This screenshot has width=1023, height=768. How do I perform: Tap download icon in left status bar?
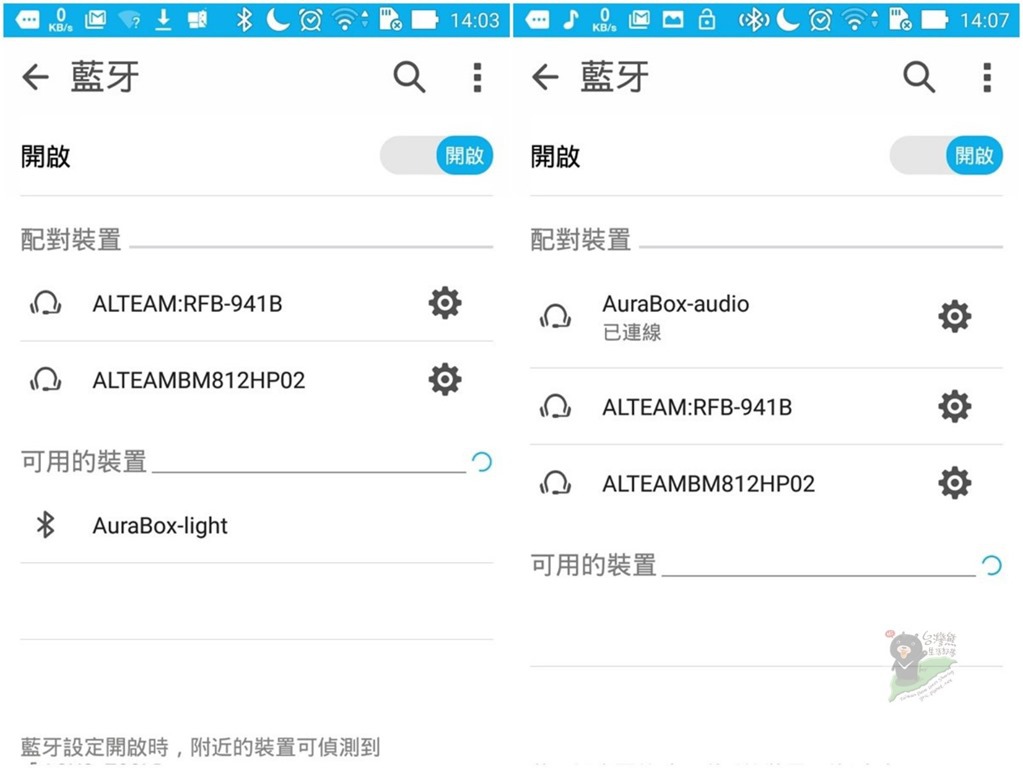(x=163, y=20)
